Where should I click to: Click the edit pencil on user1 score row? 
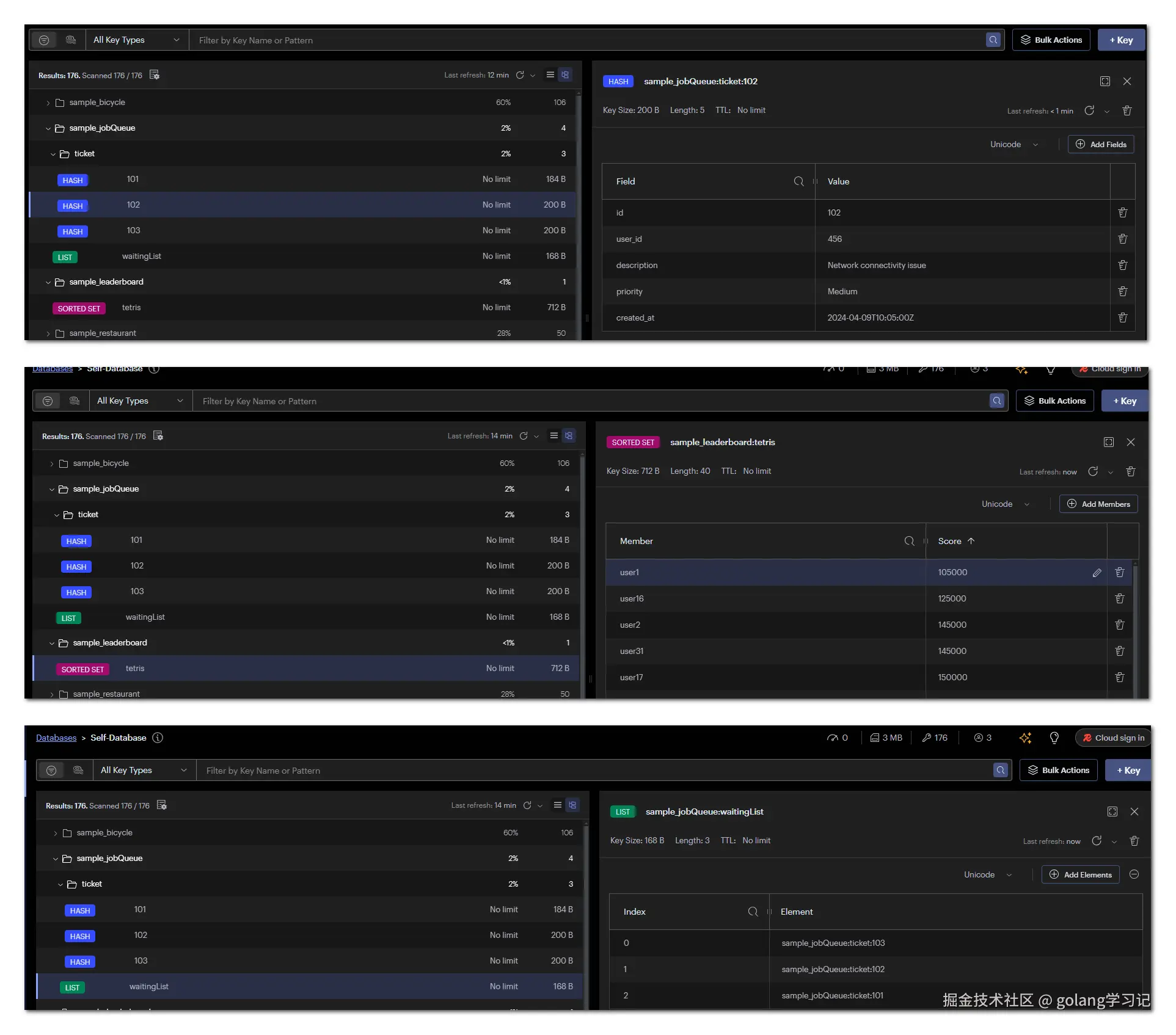[1097, 573]
